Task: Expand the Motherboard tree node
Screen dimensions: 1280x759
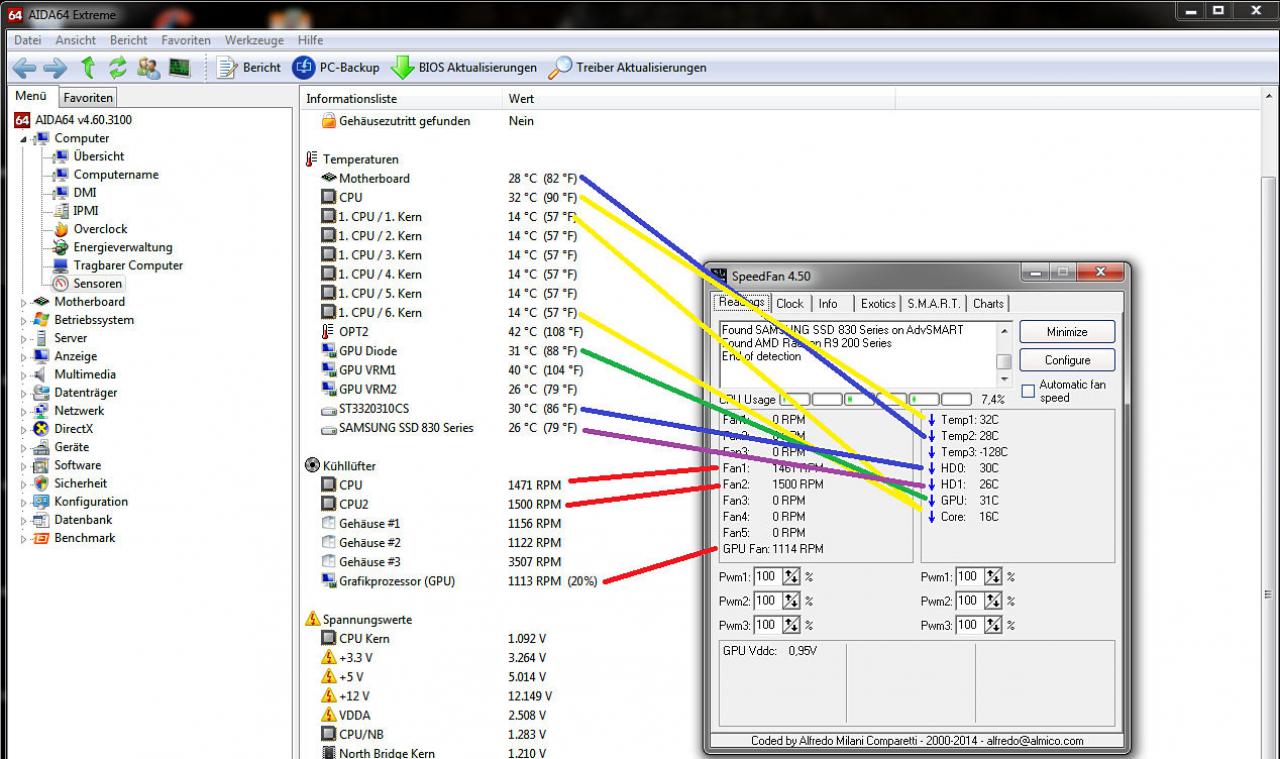Action: [24, 301]
